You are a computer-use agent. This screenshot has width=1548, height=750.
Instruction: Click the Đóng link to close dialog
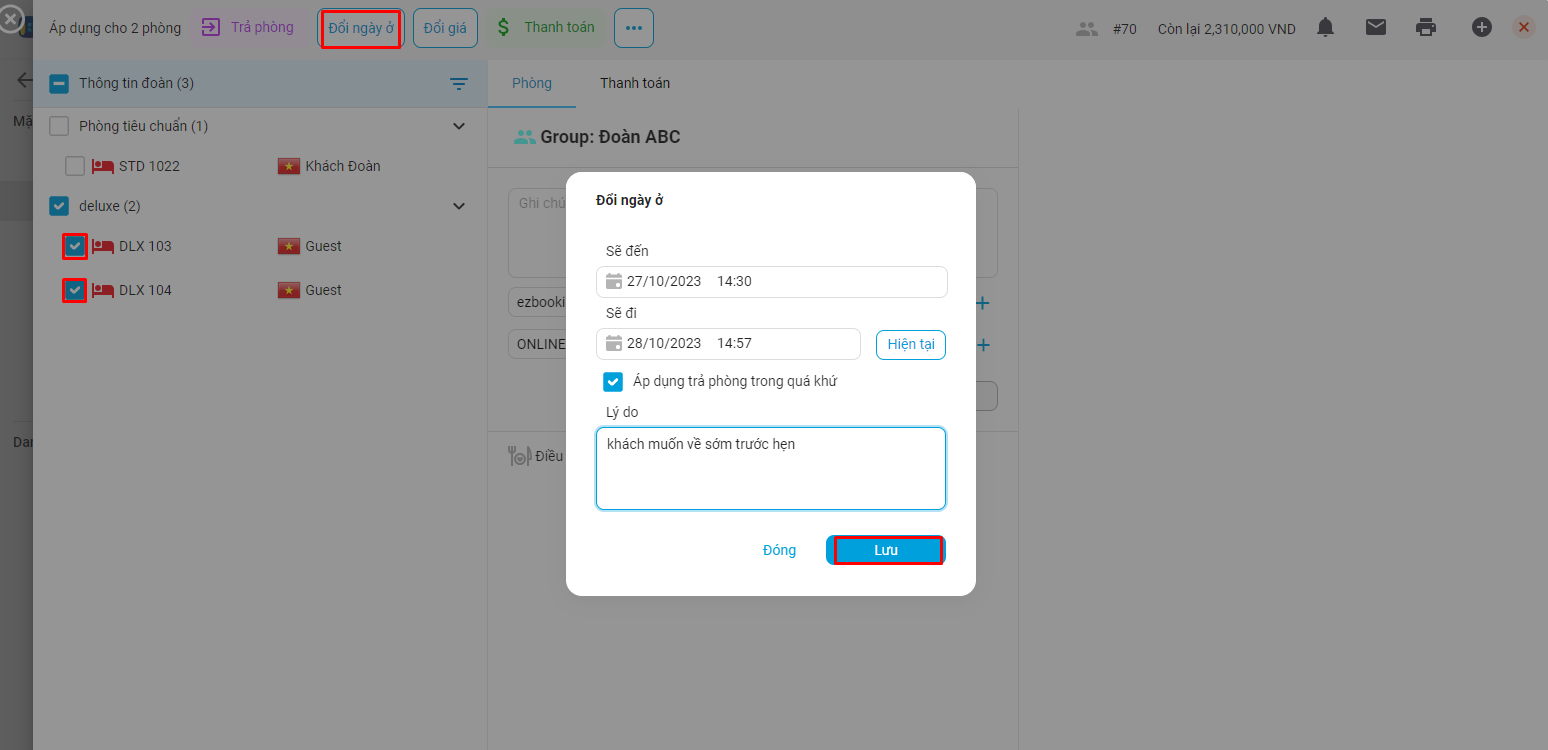tap(779, 550)
